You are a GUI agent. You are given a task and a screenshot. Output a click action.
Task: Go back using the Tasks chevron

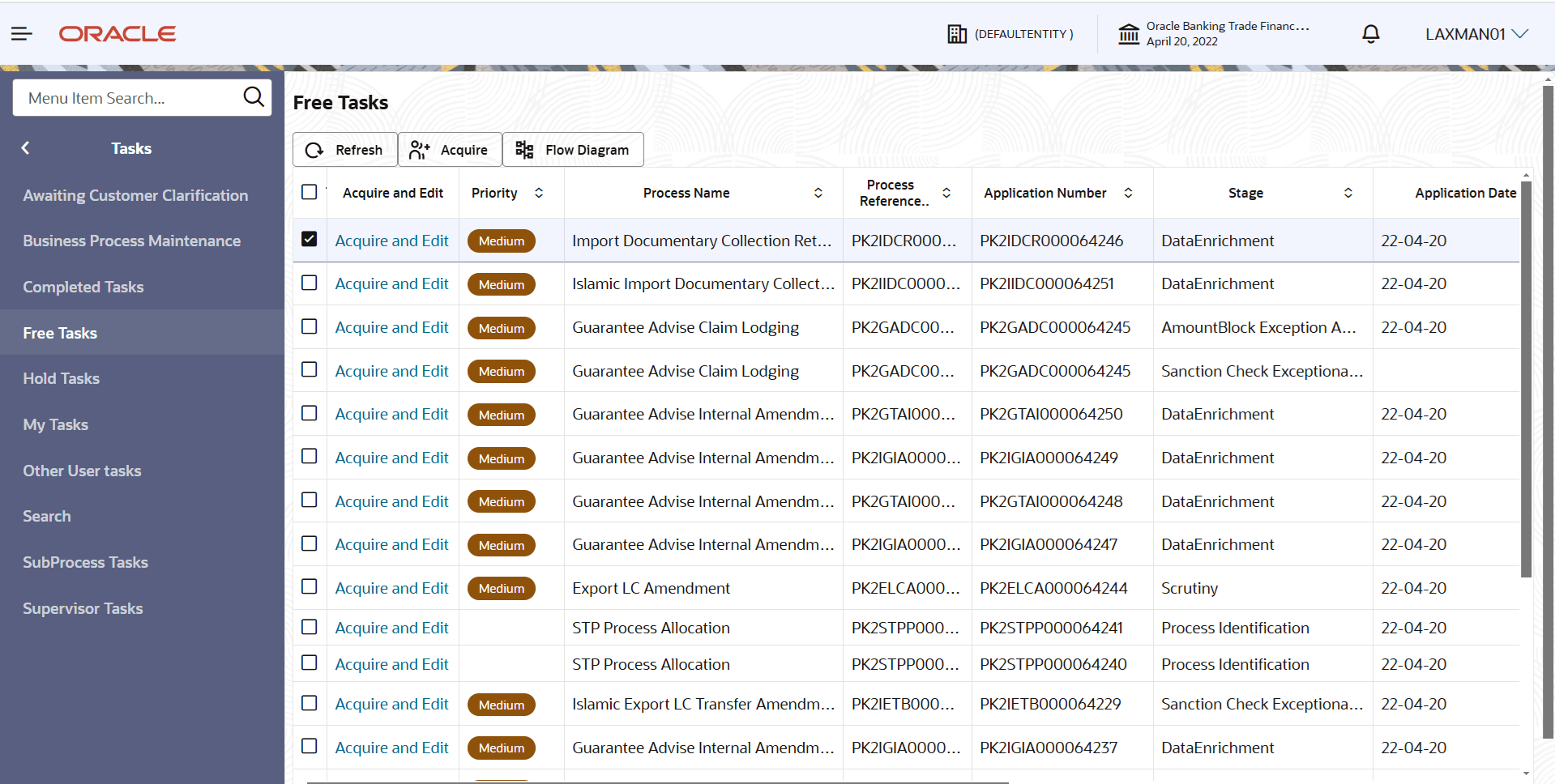point(26,148)
